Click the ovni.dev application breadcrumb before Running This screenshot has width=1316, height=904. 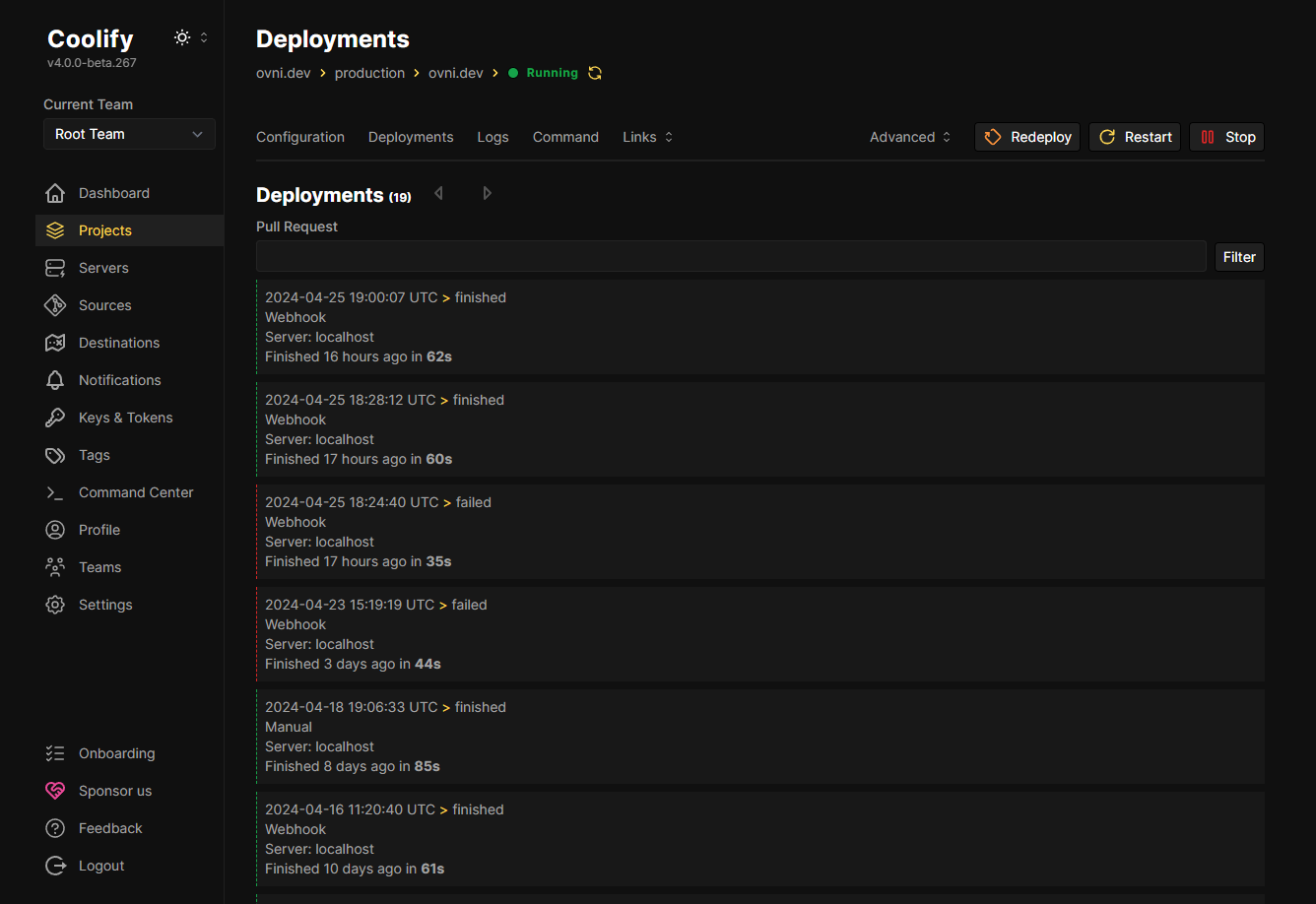456,73
